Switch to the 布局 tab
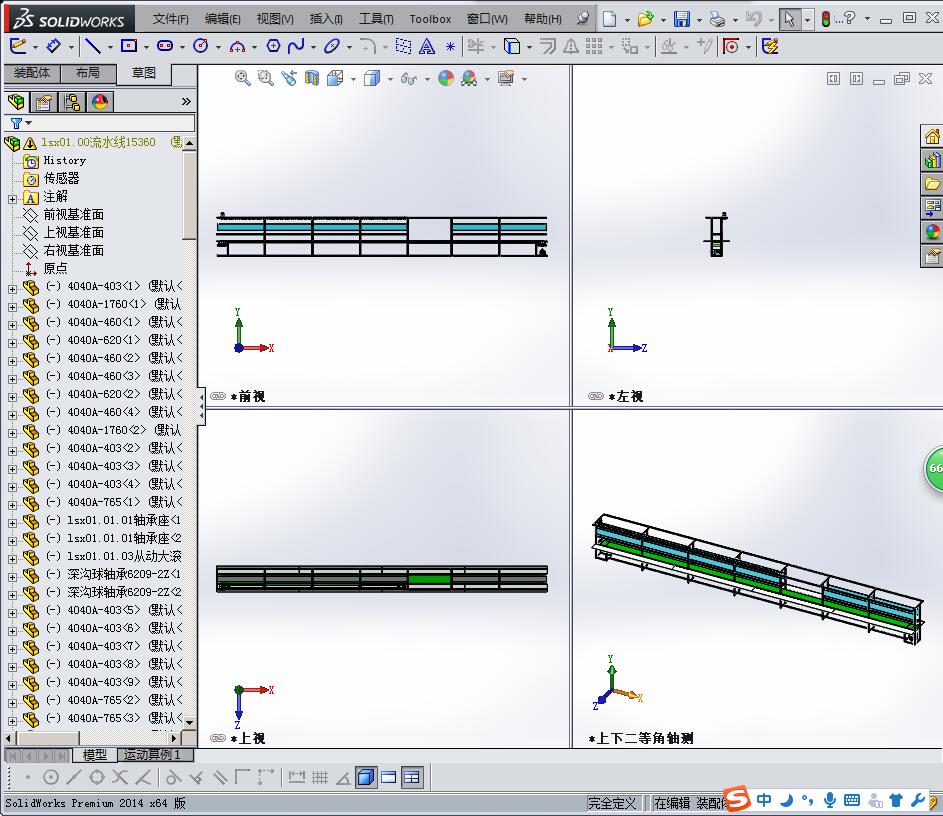The image size is (943, 816). 88,73
